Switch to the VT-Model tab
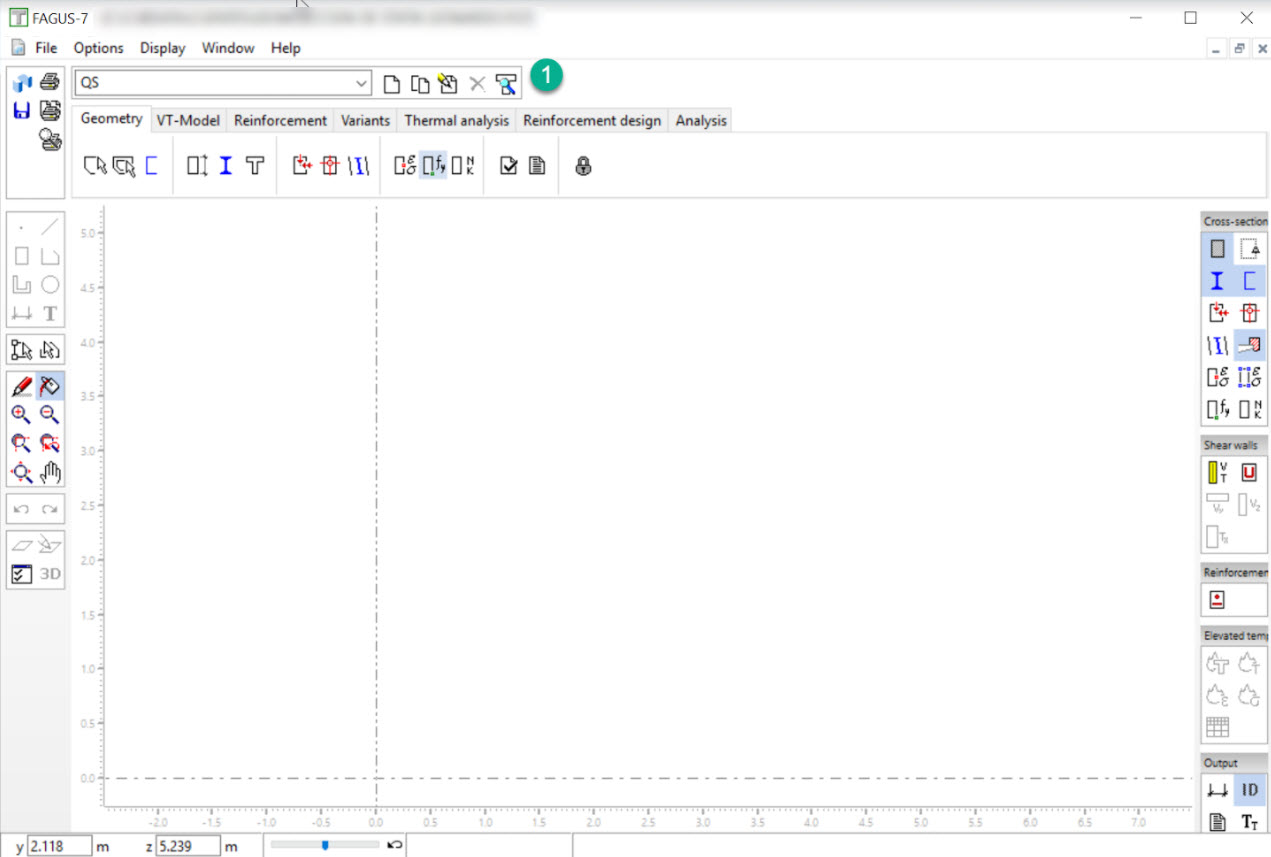 tap(188, 120)
